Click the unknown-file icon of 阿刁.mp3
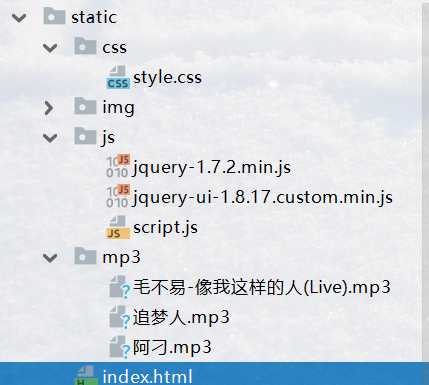The width and height of the screenshot is (429, 385). coord(119,347)
